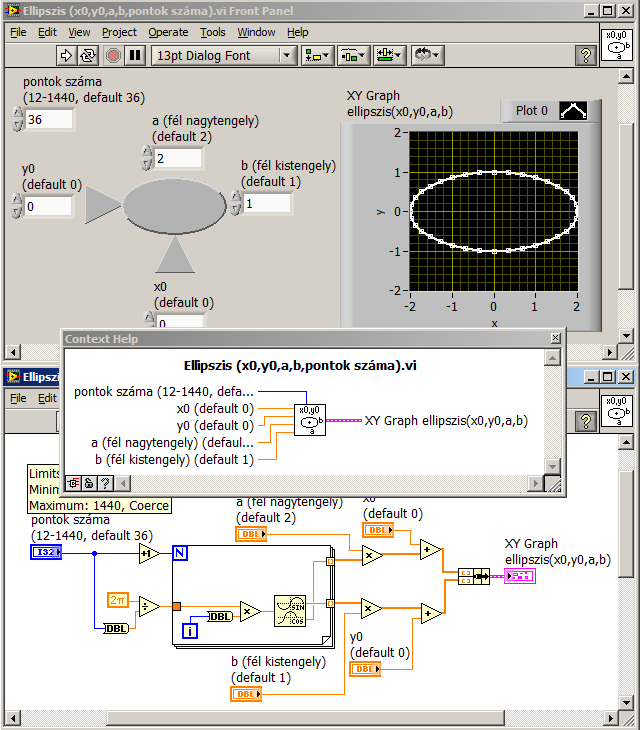Select the Multiply node inside the For Loop

250,611
